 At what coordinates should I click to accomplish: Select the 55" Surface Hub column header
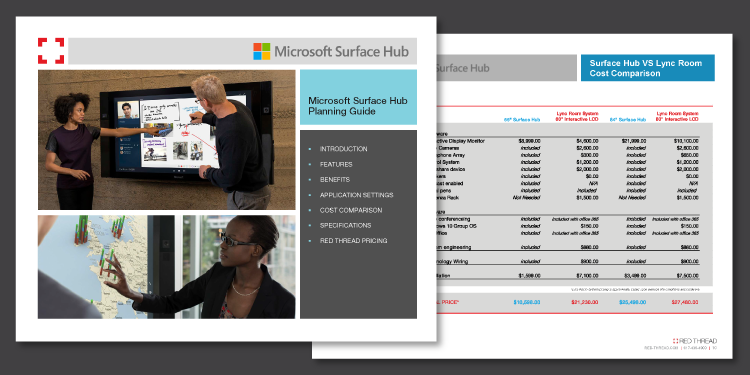pyautogui.click(x=522, y=120)
